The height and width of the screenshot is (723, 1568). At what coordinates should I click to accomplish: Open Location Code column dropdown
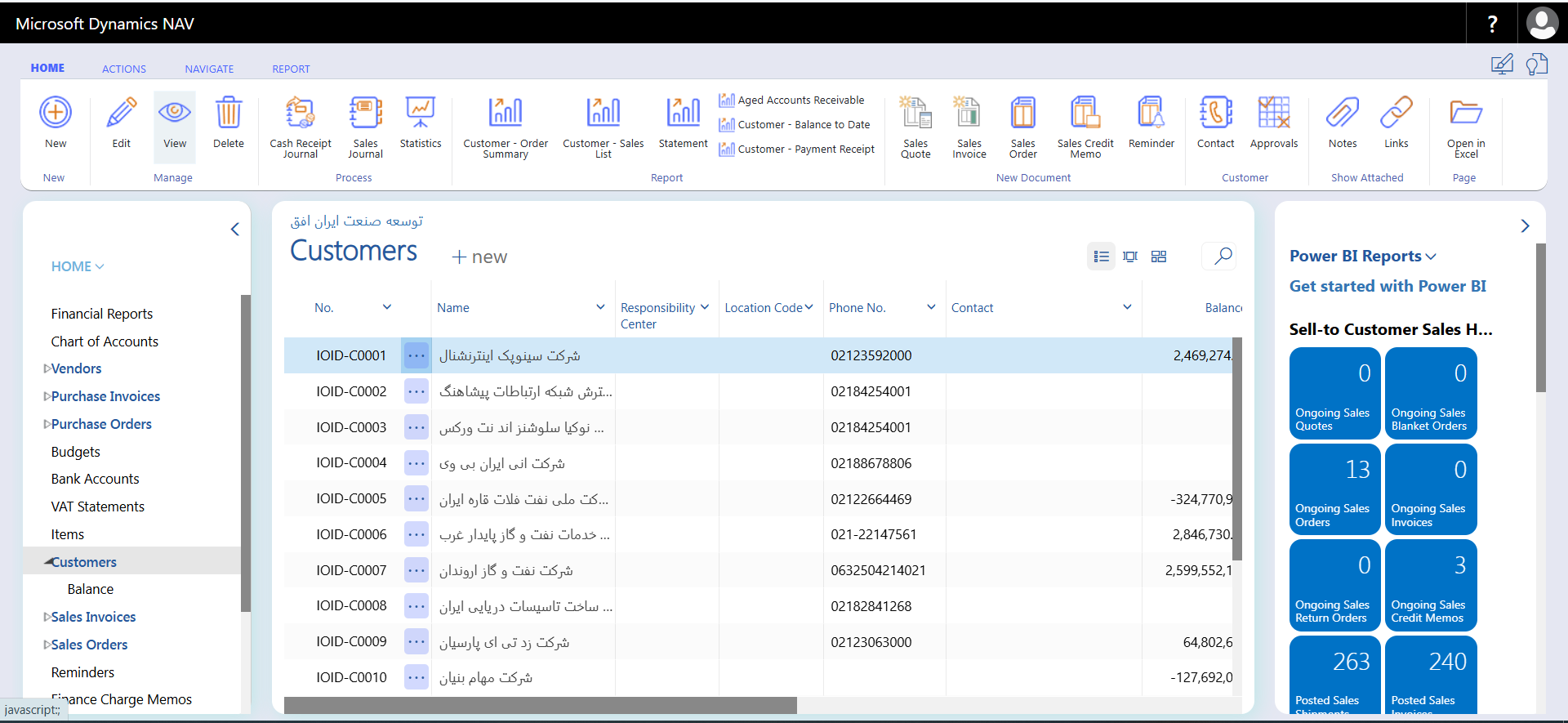(809, 307)
